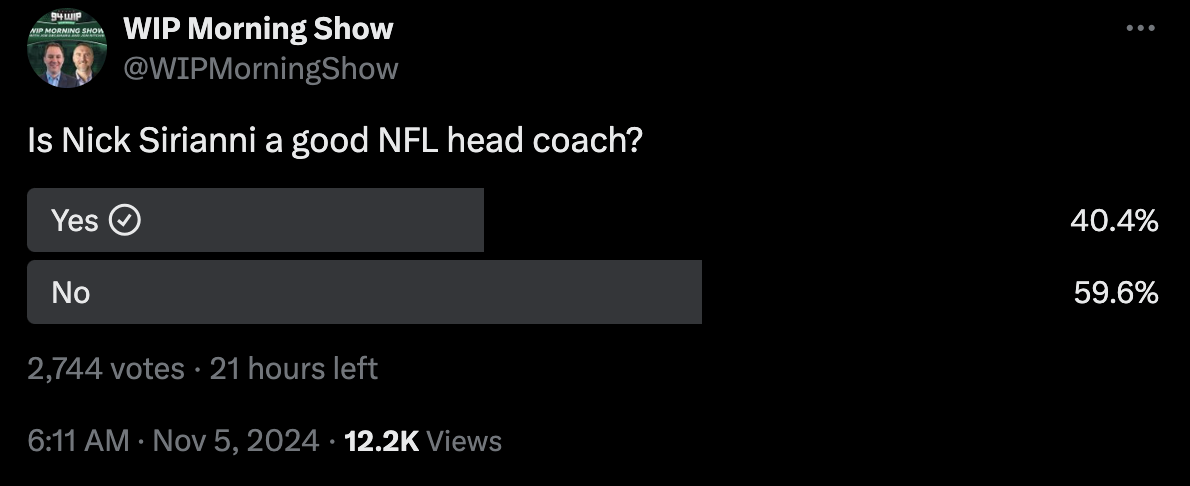Click the WIP Morning Show profile avatar
The height and width of the screenshot is (486, 1190).
[67, 48]
